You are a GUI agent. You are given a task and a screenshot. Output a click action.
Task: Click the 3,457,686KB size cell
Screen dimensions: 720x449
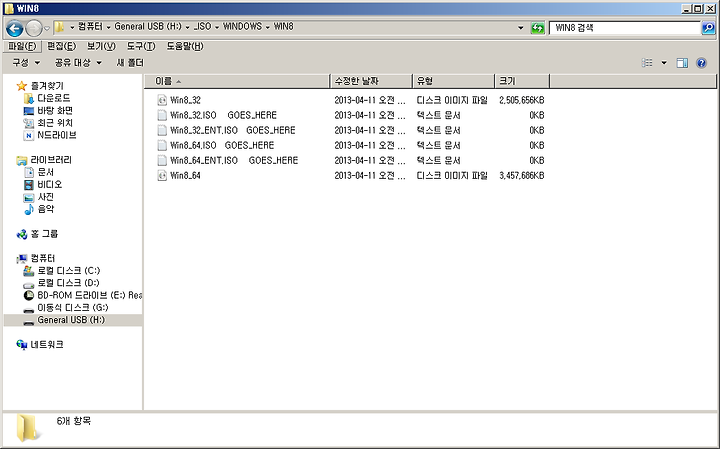click(522, 175)
